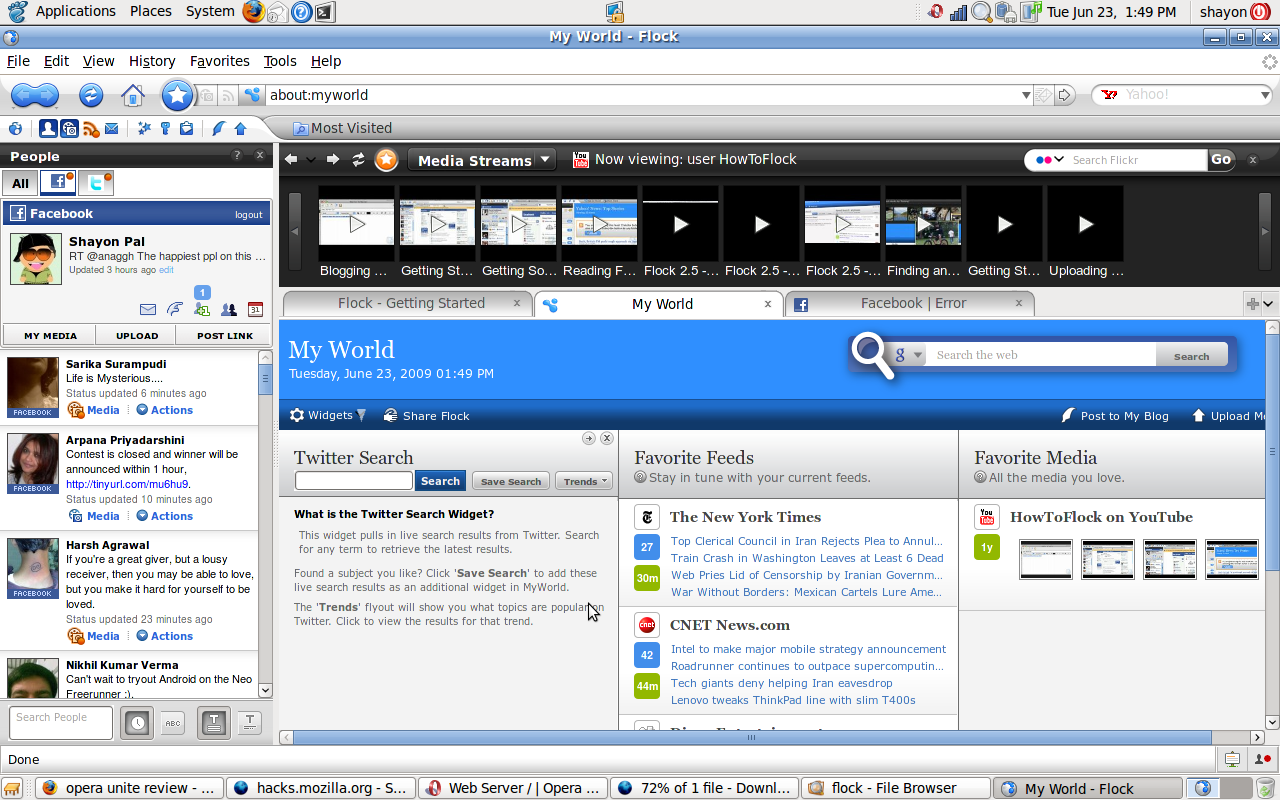Play the Blogging video thumbnail

356,223
